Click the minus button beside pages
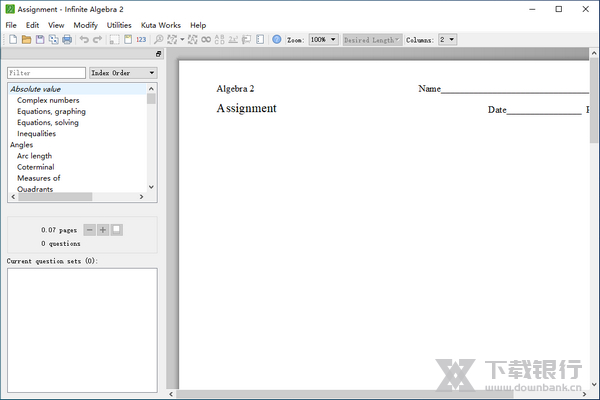The height and width of the screenshot is (400, 600). point(89,230)
